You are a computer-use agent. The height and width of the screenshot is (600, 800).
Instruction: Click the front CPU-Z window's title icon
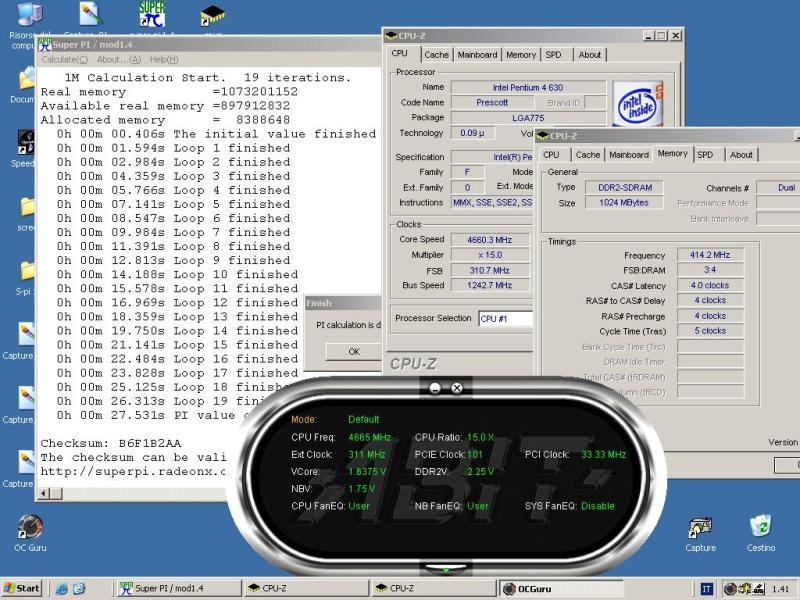coord(543,136)
